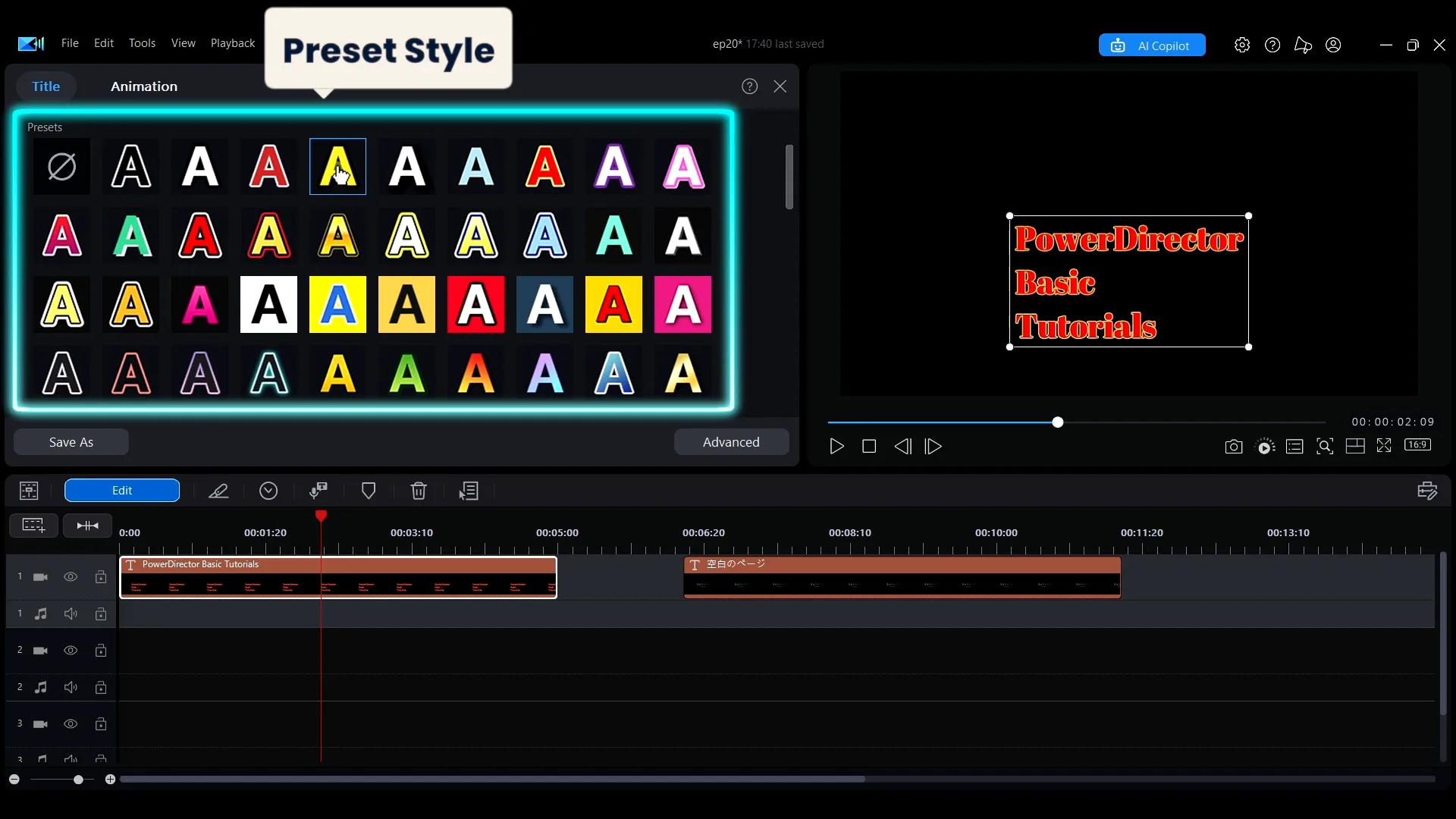This screenshot has height=819, width=1456.
Task: Open the 16:9 aspect ratio selector
Action: pos(1418,445)
